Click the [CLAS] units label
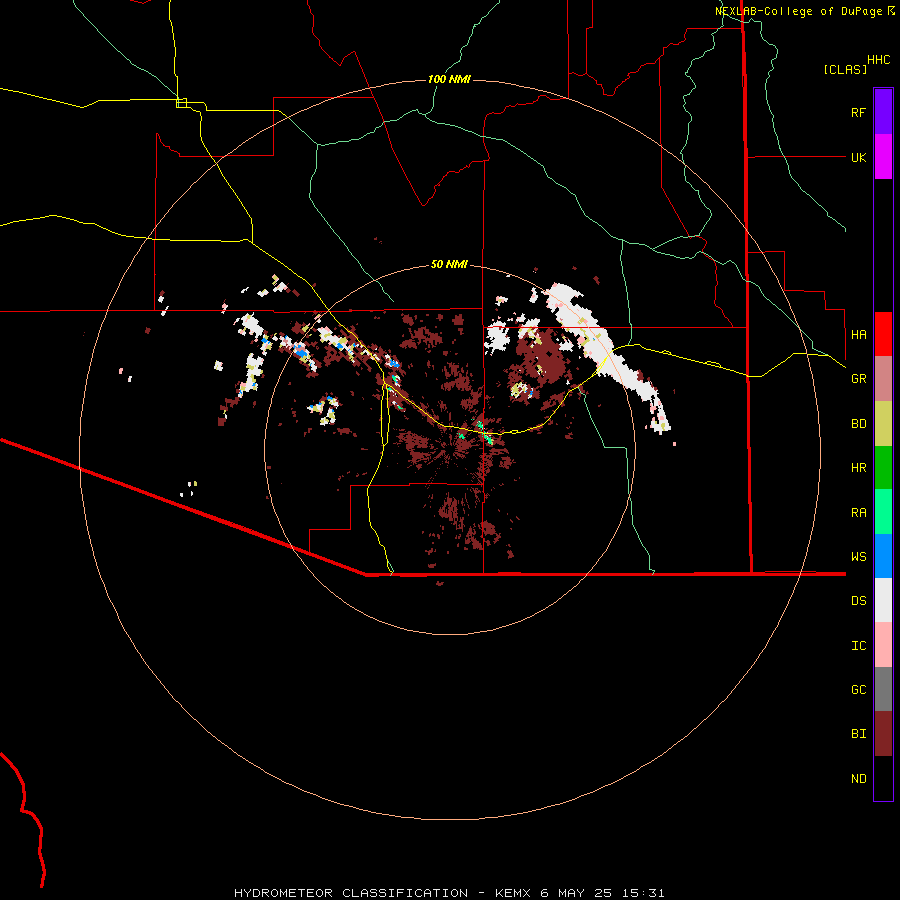This screenshot has height=900, width=900. point(845,69)
